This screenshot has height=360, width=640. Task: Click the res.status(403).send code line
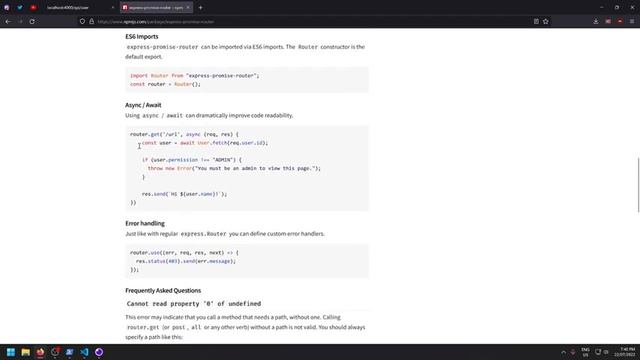(x=186, y=261)
